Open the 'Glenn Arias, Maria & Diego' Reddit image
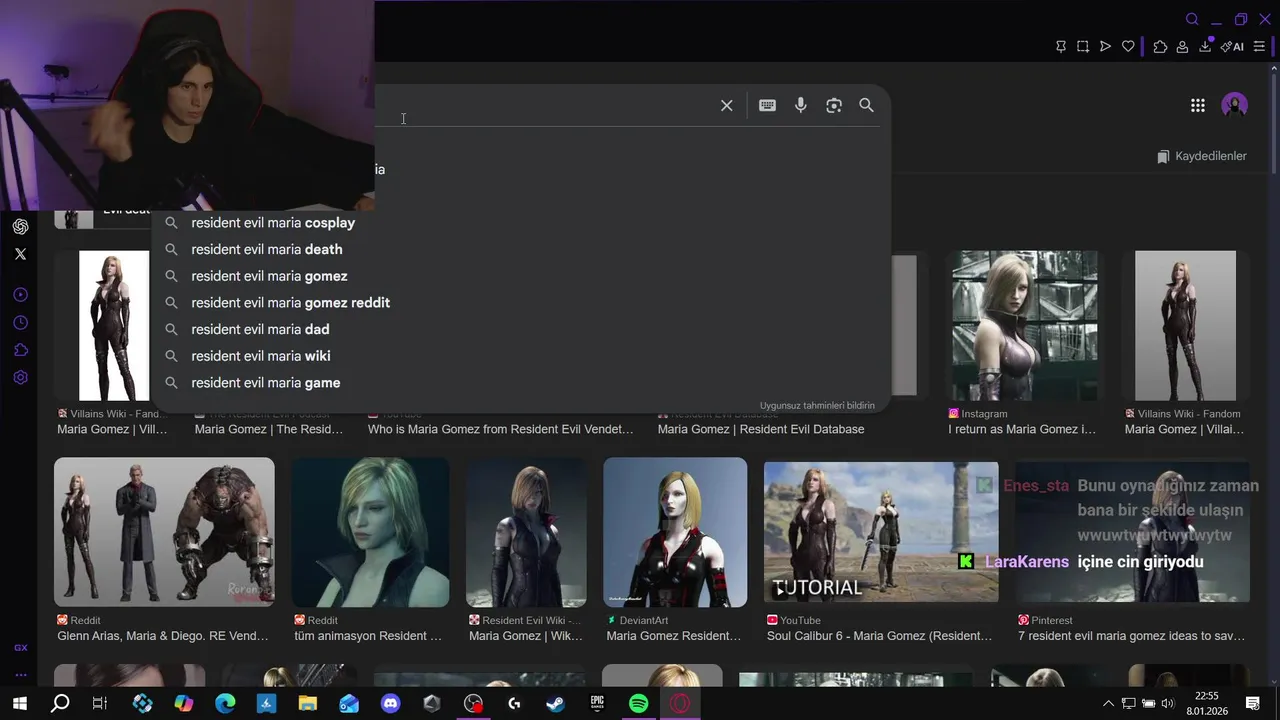 click(x=164, y=532)
